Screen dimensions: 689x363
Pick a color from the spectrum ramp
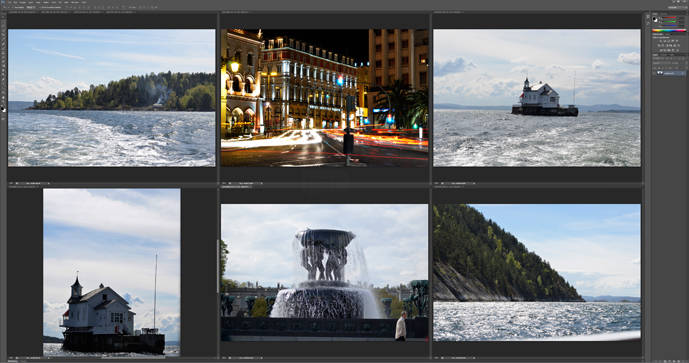pos(669,30)
